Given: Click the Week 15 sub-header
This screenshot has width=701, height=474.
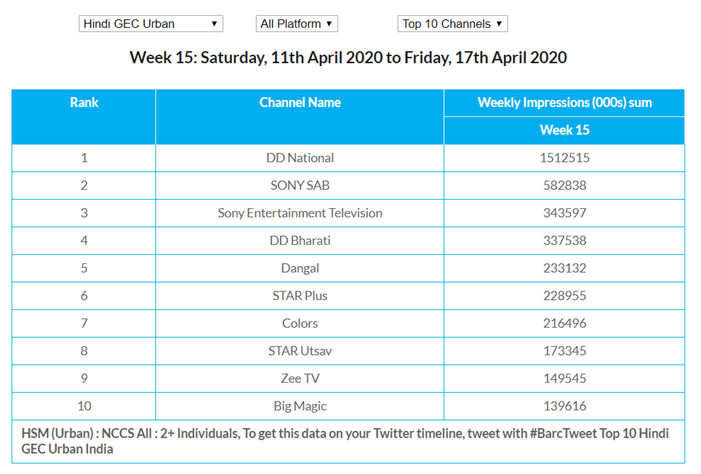Looking at the screenshot, I should pyautogui.click(x=564, y=130).
